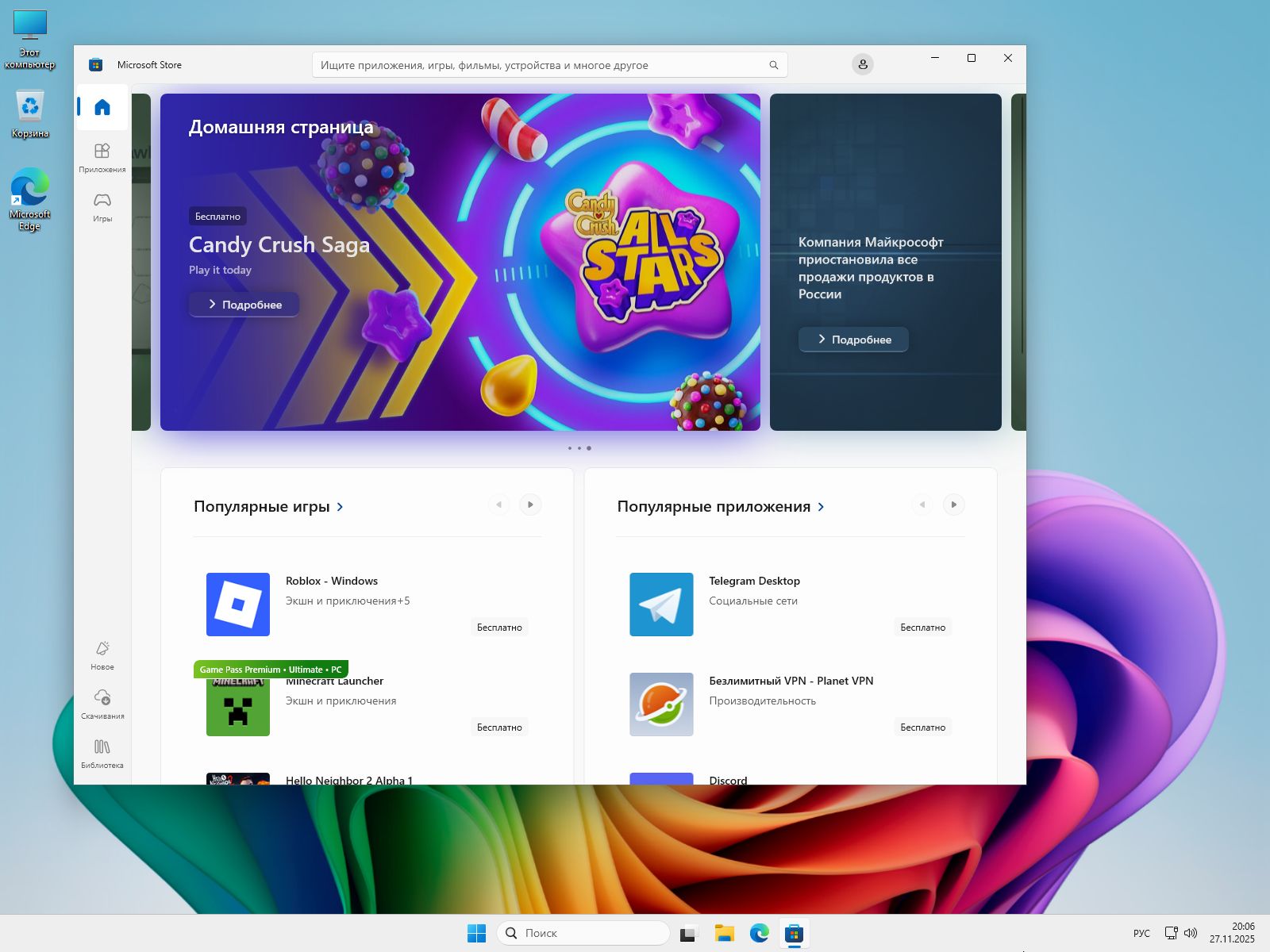Open the Библиотека library
The height and width of the screenshot is (952, 1270).
(x=102, y=753)
